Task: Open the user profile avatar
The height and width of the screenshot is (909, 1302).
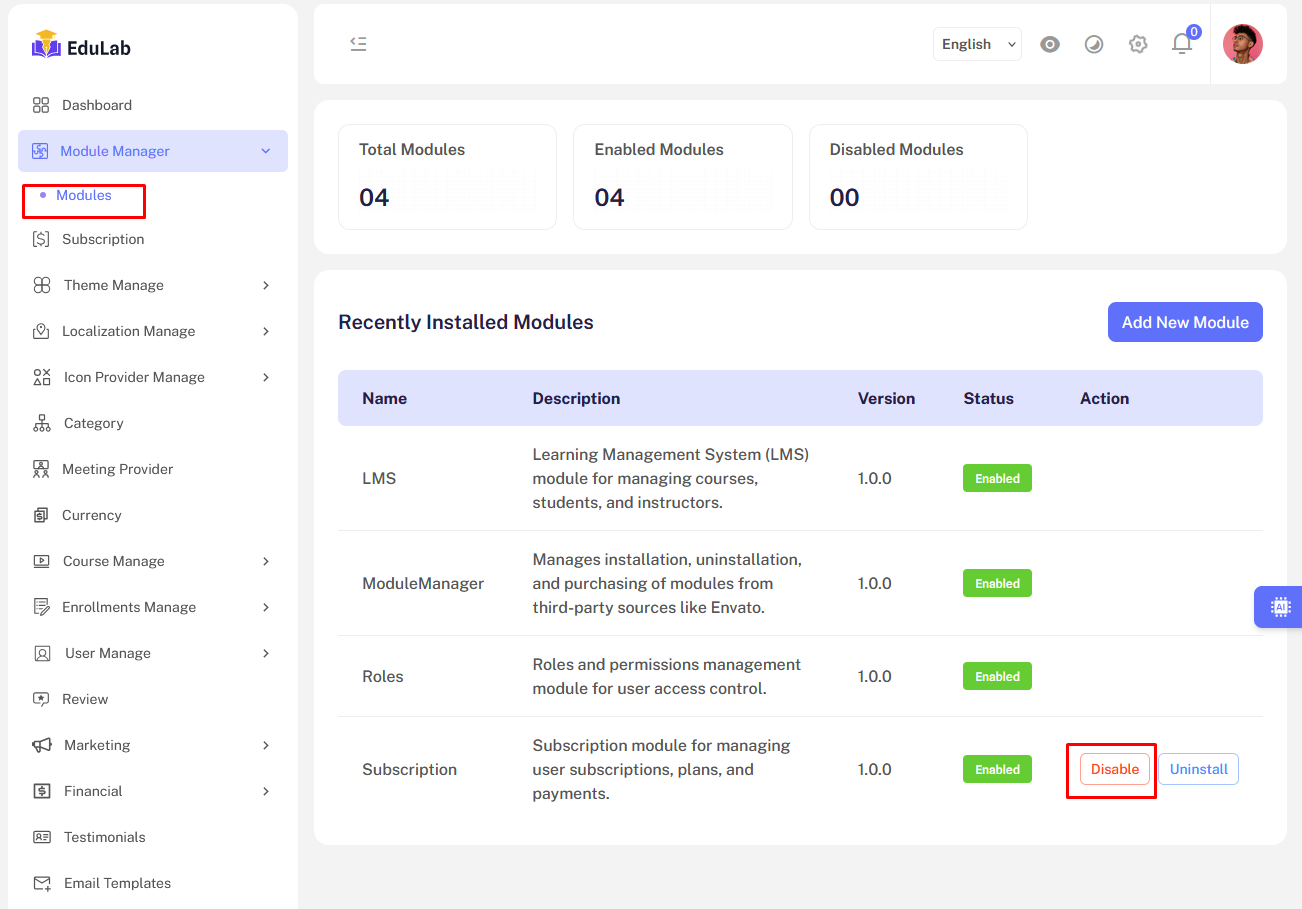Action: pyautogui.click(x=1242, y=44)
